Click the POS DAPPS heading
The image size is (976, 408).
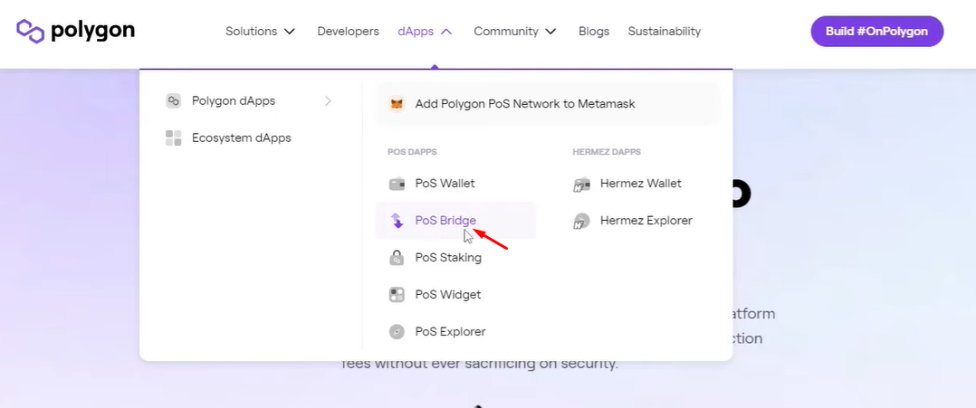click(412, 152)
